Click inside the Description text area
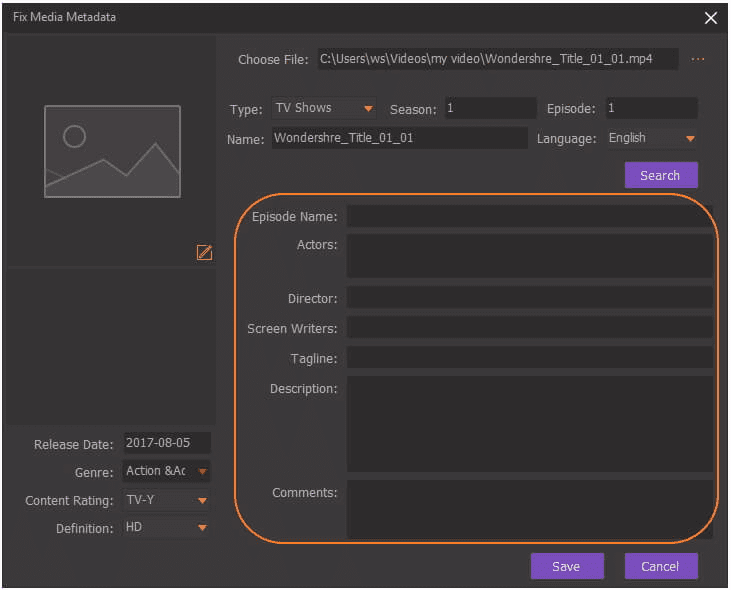The width and height of the screenshot is (731, 590). 529,423
